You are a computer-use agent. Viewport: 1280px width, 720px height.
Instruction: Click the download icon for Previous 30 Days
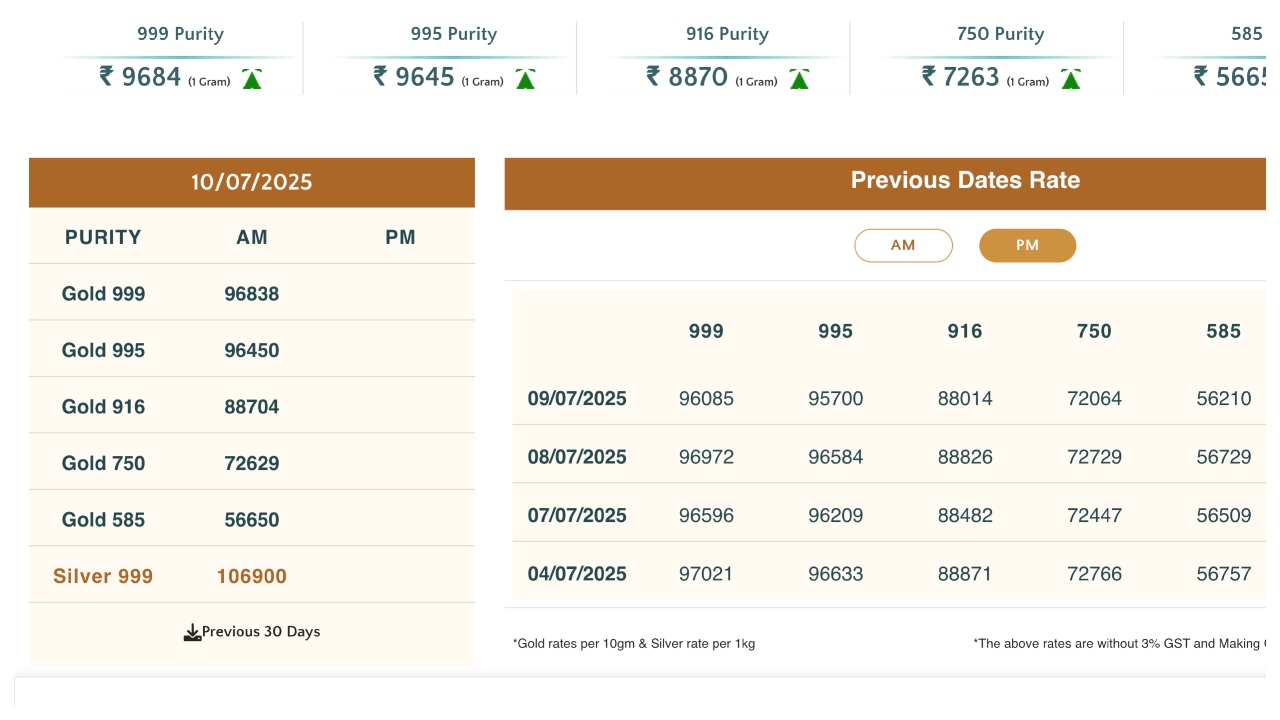point(192,632)
